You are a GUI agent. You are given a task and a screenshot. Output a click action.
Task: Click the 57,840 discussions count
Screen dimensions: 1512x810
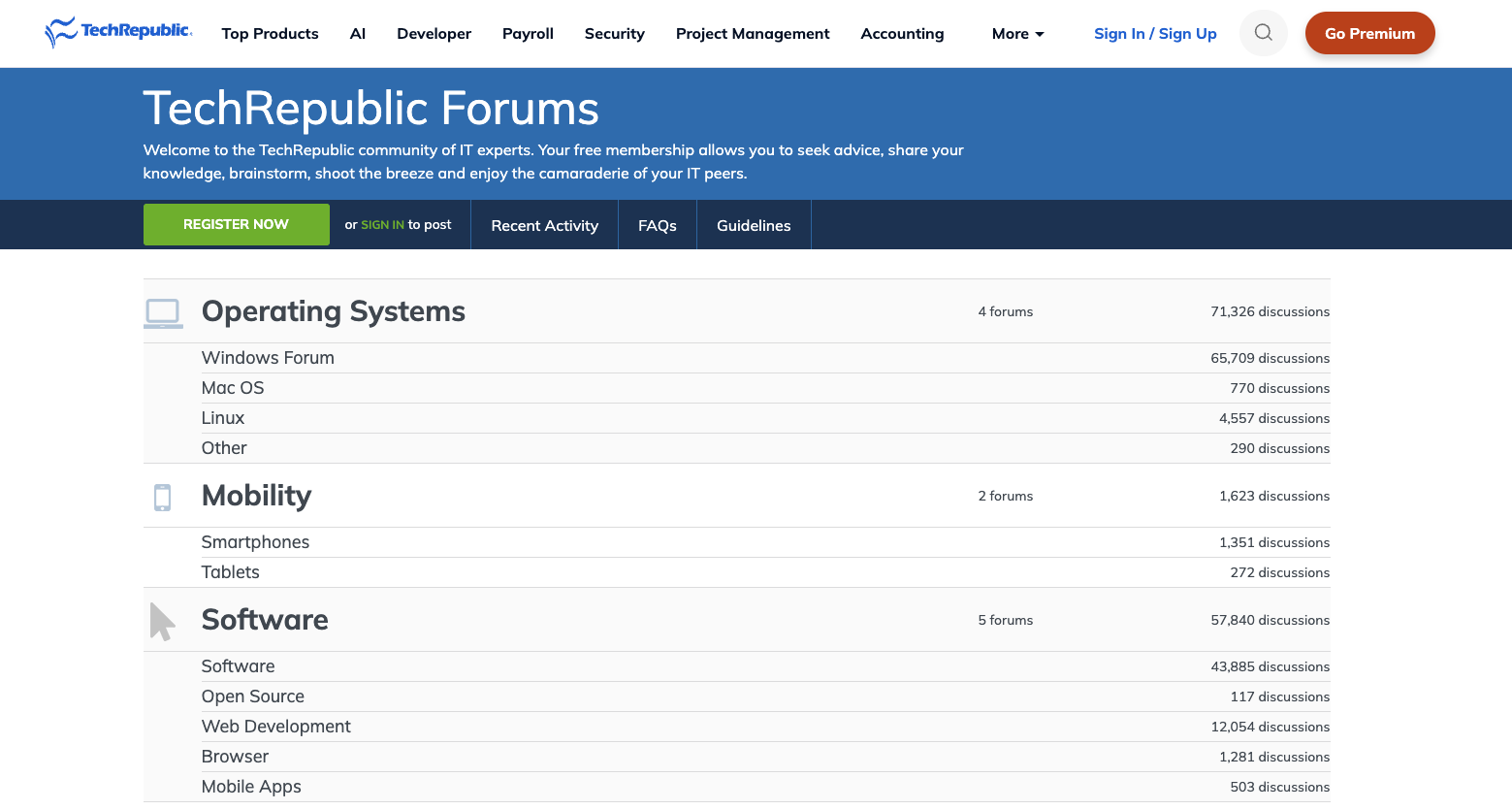click(1270, 620)
